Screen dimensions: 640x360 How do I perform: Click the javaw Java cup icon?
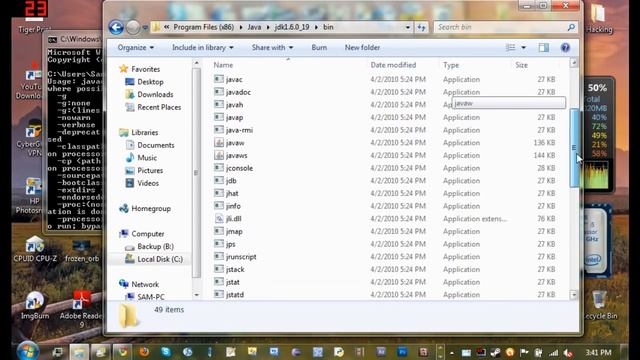219,142
